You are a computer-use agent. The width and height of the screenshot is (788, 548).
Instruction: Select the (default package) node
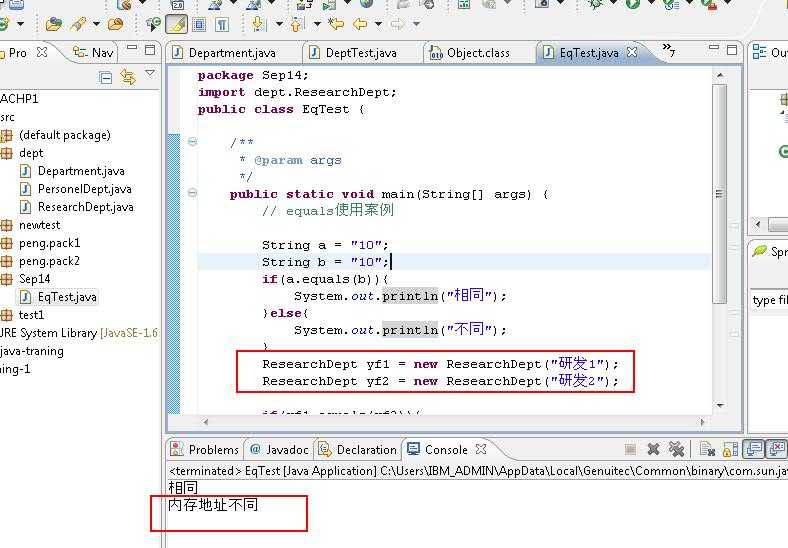point(64,135)
